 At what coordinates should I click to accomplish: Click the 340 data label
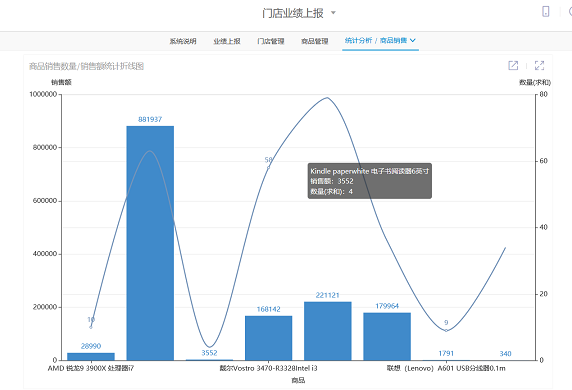click(505, 354)
